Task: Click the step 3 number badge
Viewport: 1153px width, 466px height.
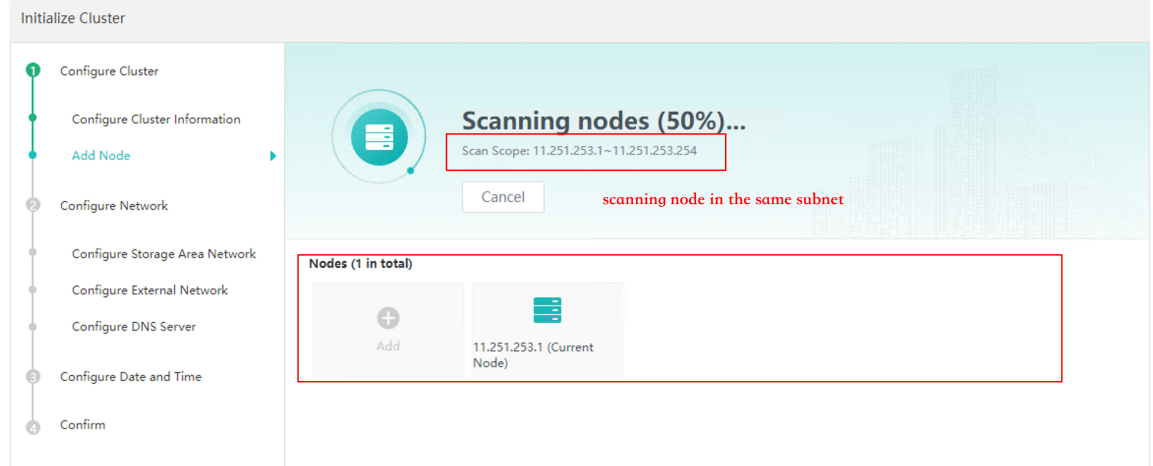Action: click(x=32, y=377)
